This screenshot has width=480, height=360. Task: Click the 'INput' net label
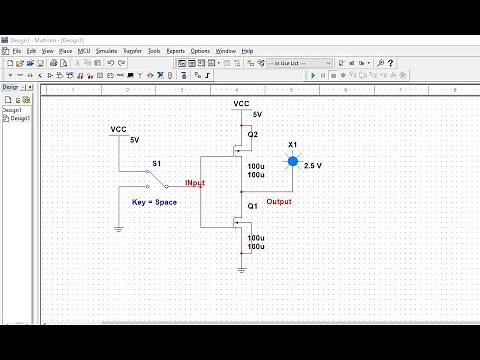[195, 183]
